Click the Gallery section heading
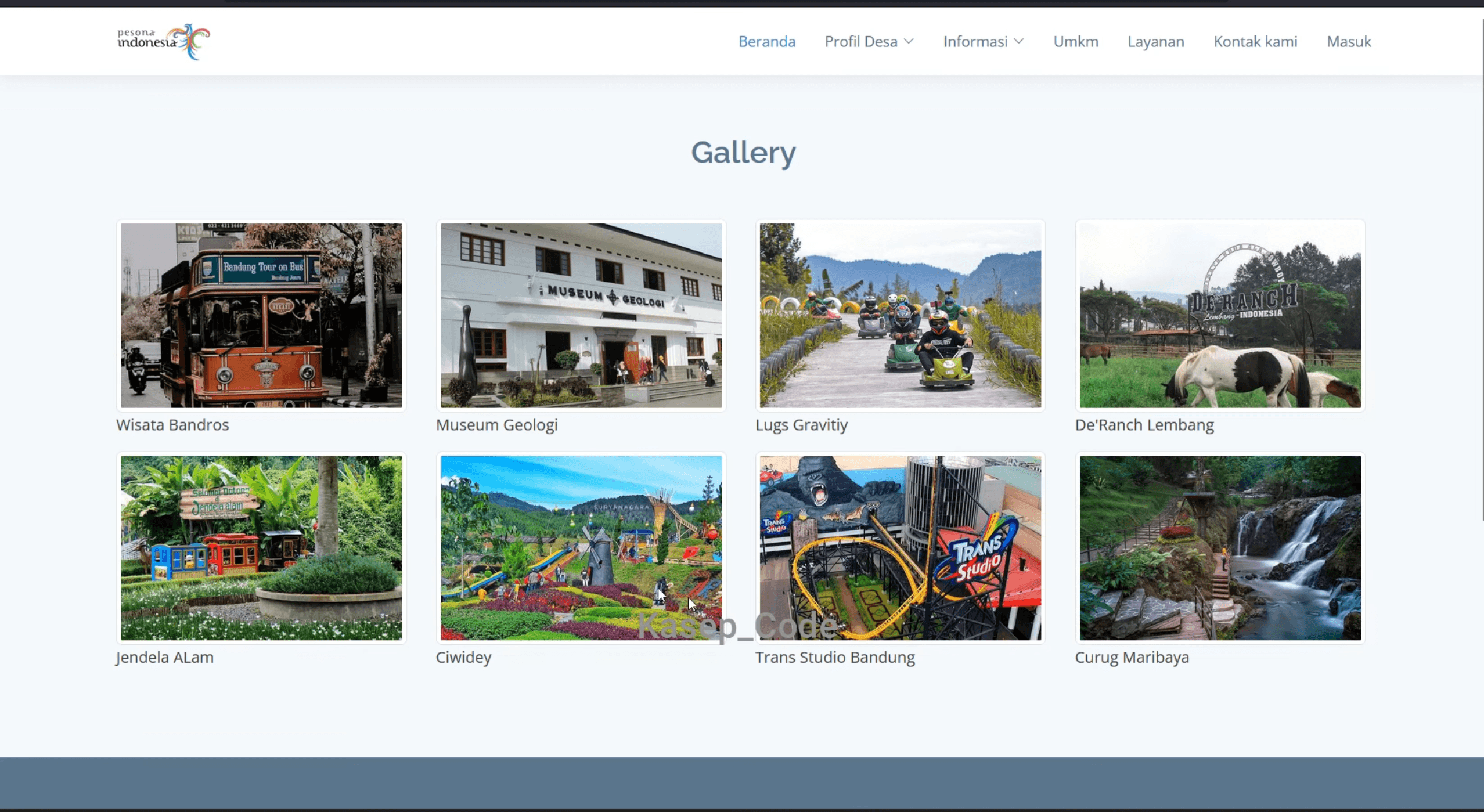 (x=743, y=153)
